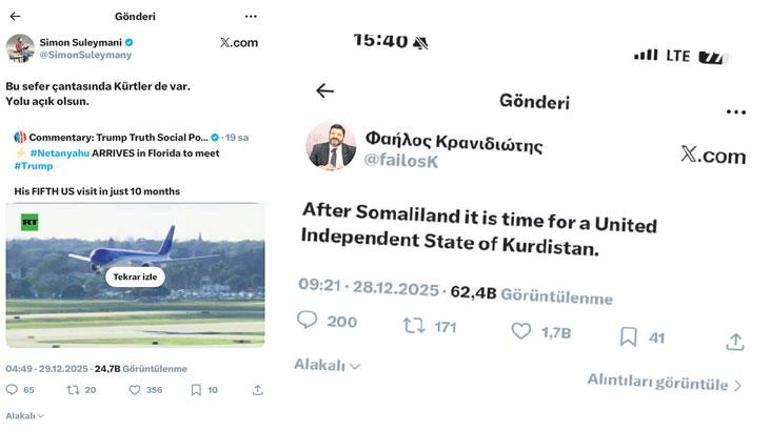
Task: Bookmark the post with 10 bookmarks
Action: (x=196, y=390)
